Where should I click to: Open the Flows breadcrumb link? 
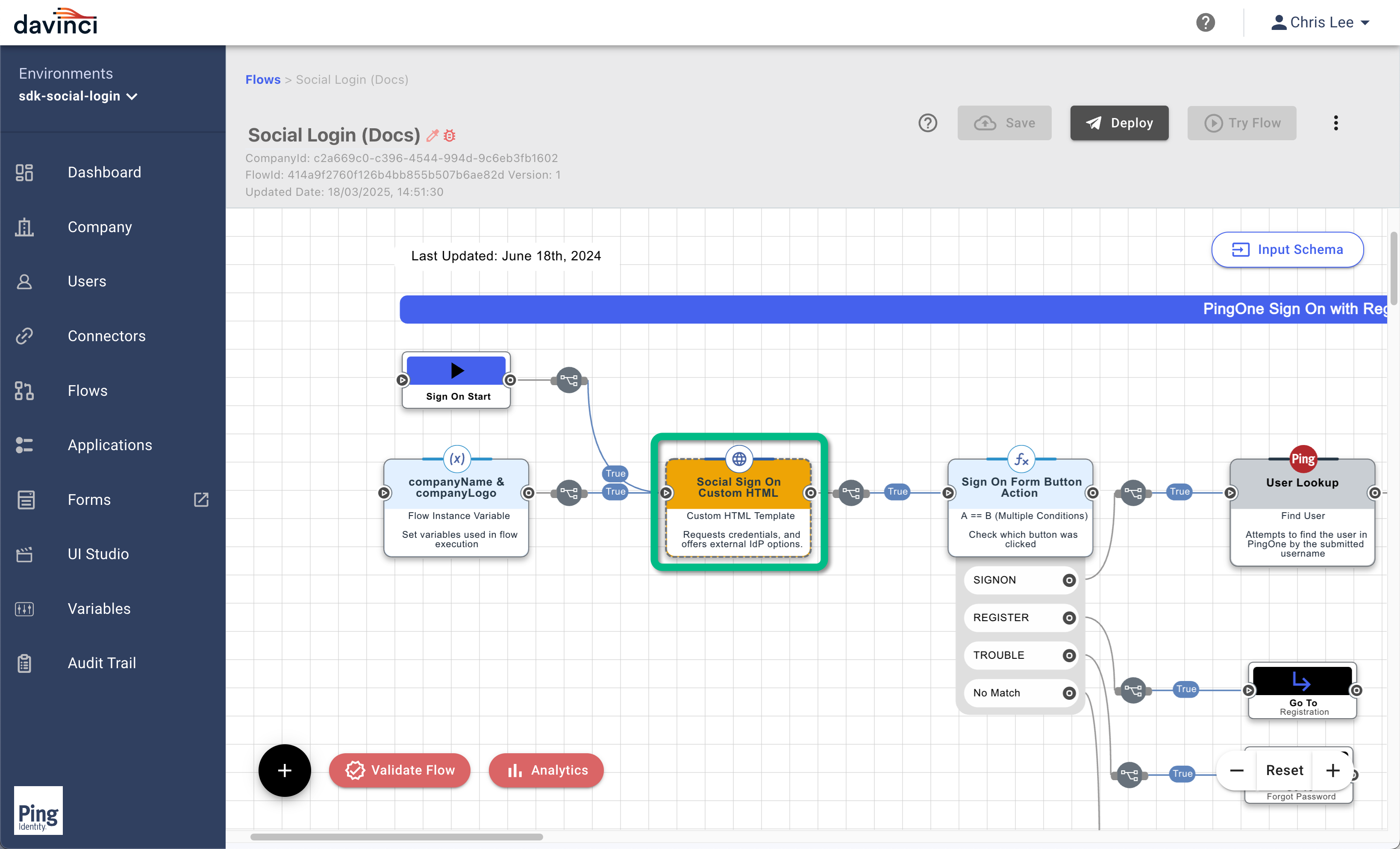point(262,80)
